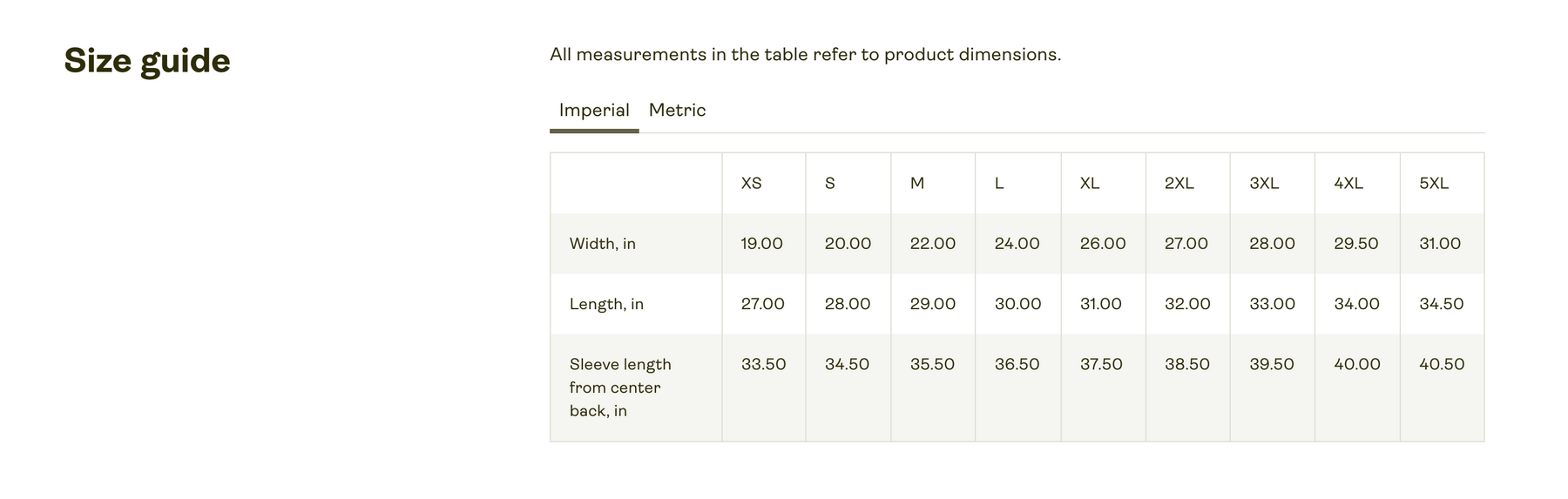Select the Imperial tab
The image size is (1568, 499).
(x=594, y=111)
